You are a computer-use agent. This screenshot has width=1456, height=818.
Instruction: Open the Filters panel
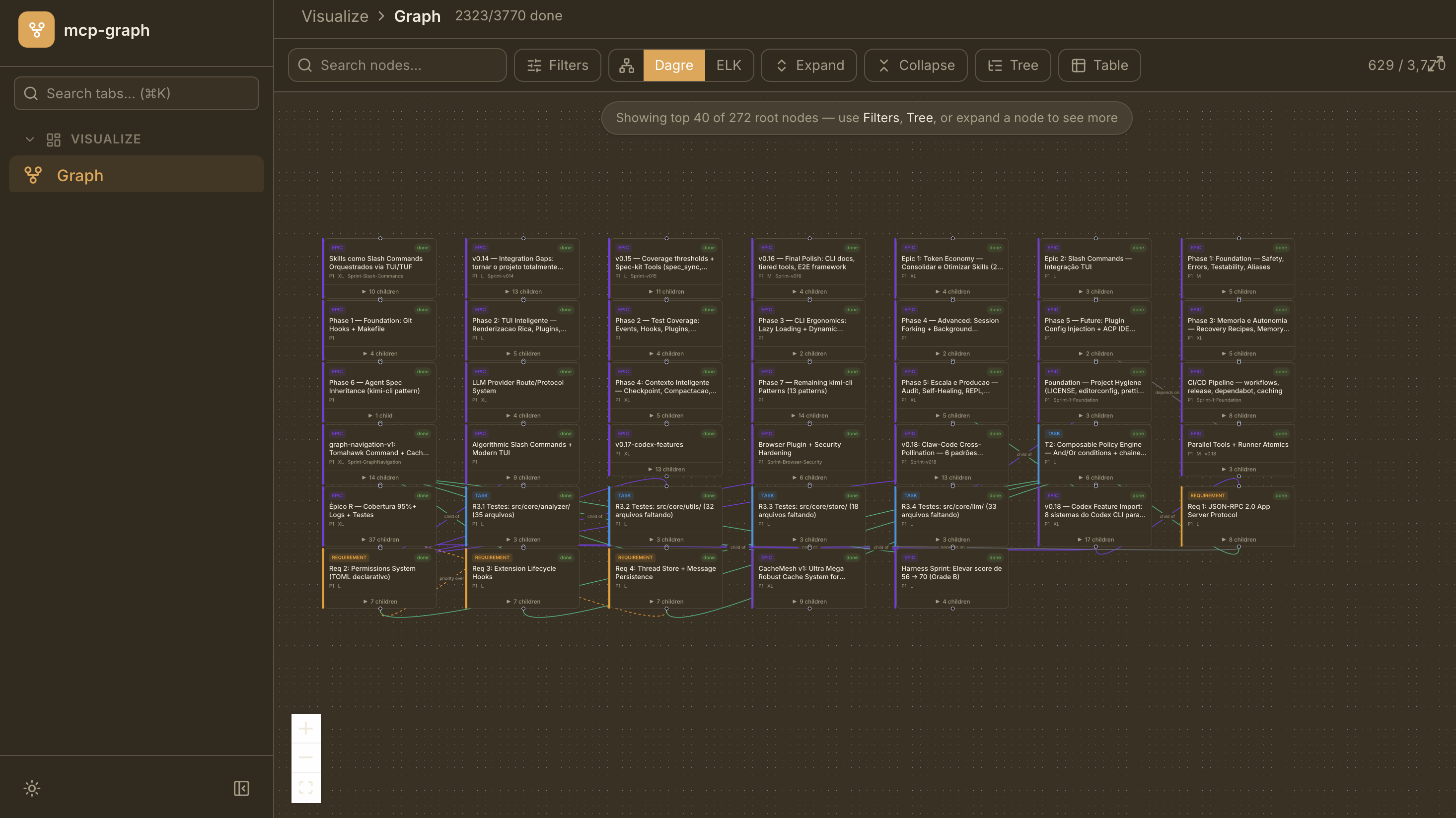[x=557, y=66]
